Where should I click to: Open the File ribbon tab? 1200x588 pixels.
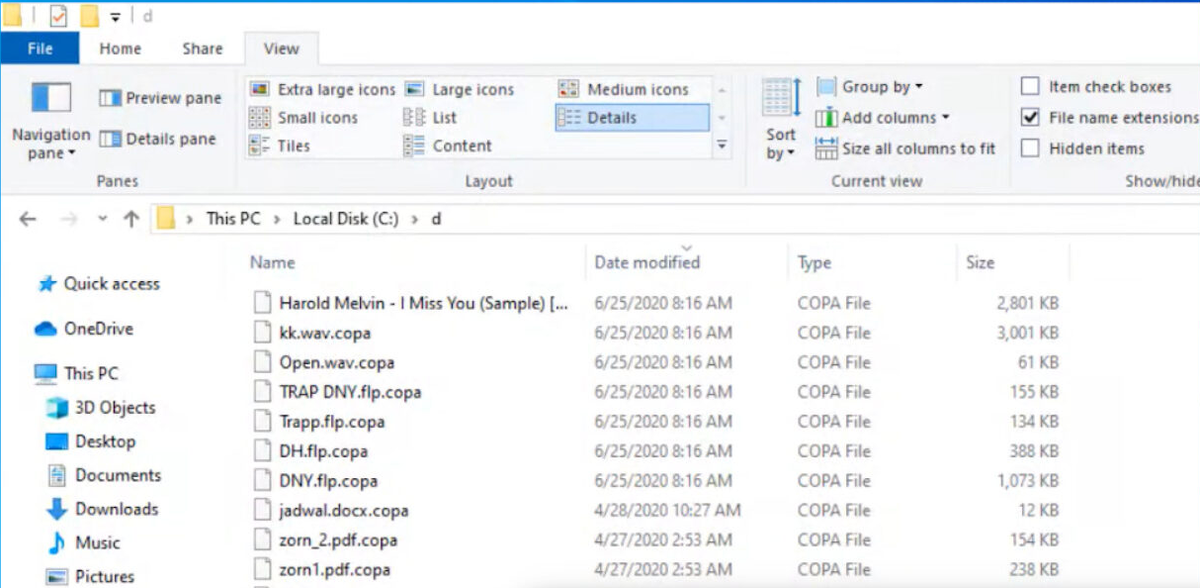point(40,48)
